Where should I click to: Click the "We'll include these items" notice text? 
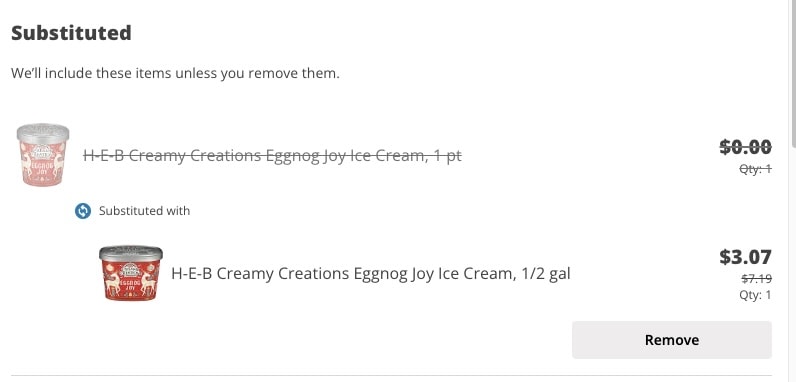click(175, 74)
